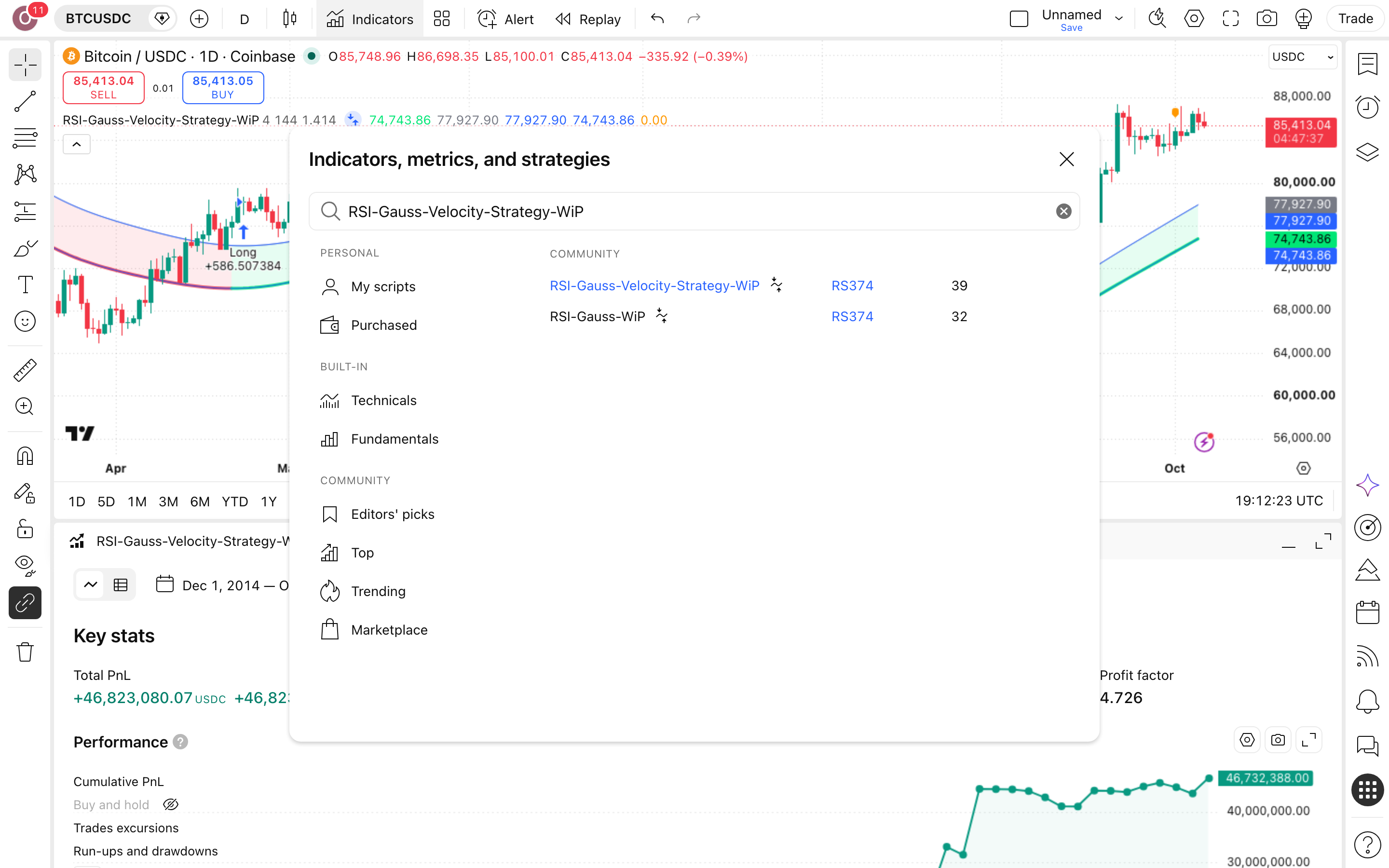Click the indicator search input field
The image size is (1389, 868).
[694, 211]
